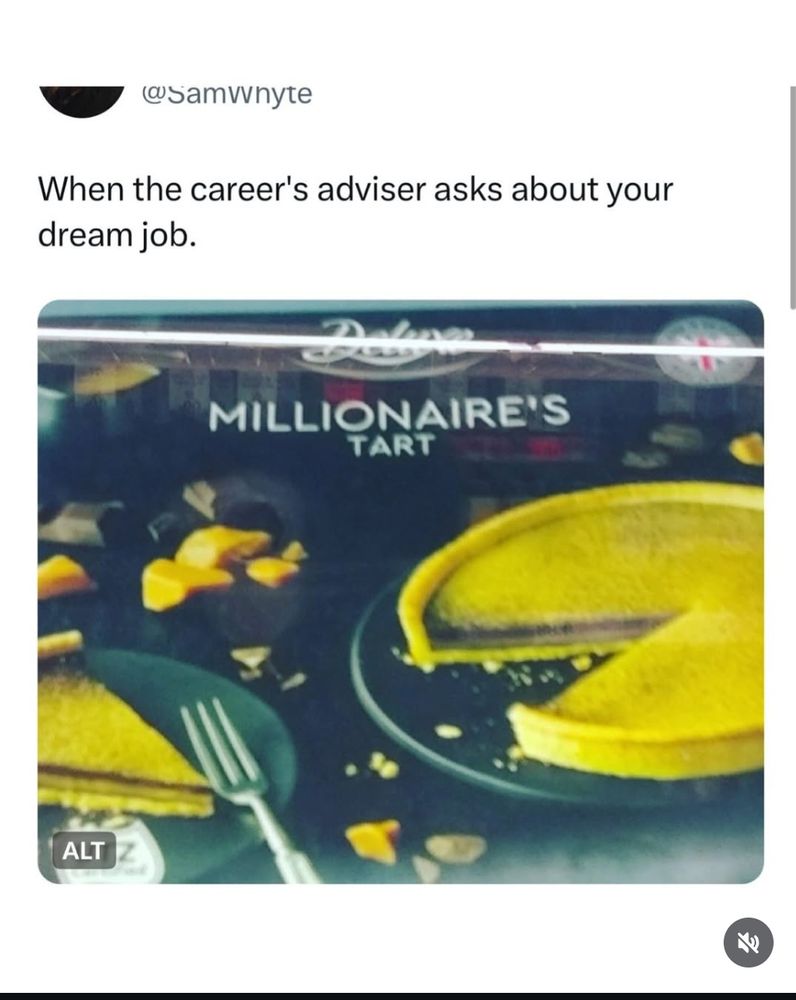Unmute the video with the speaker icon
Viewport: 796px width, 1000px height.
[x=748, y=942]
